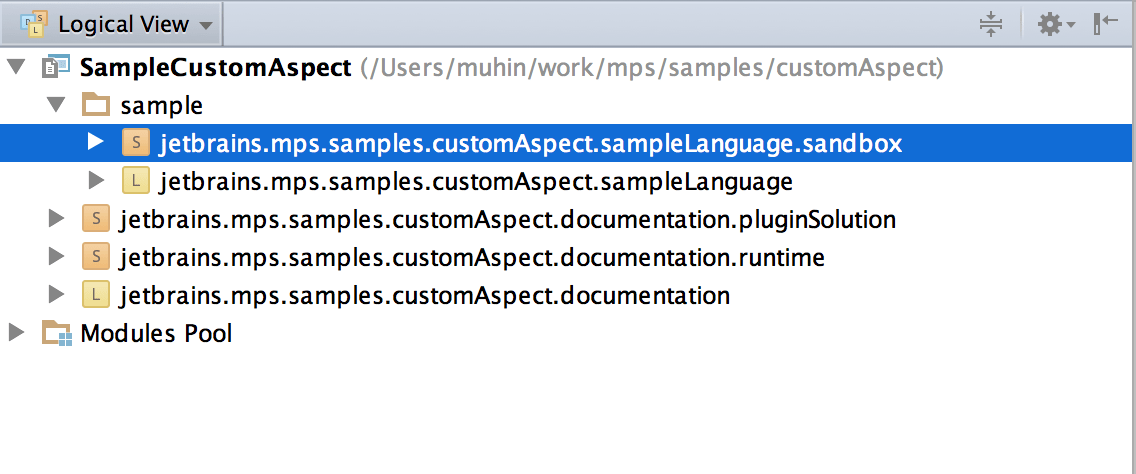Expand the documentation.pluginSolution node arrow

click(x=57, y=218)
